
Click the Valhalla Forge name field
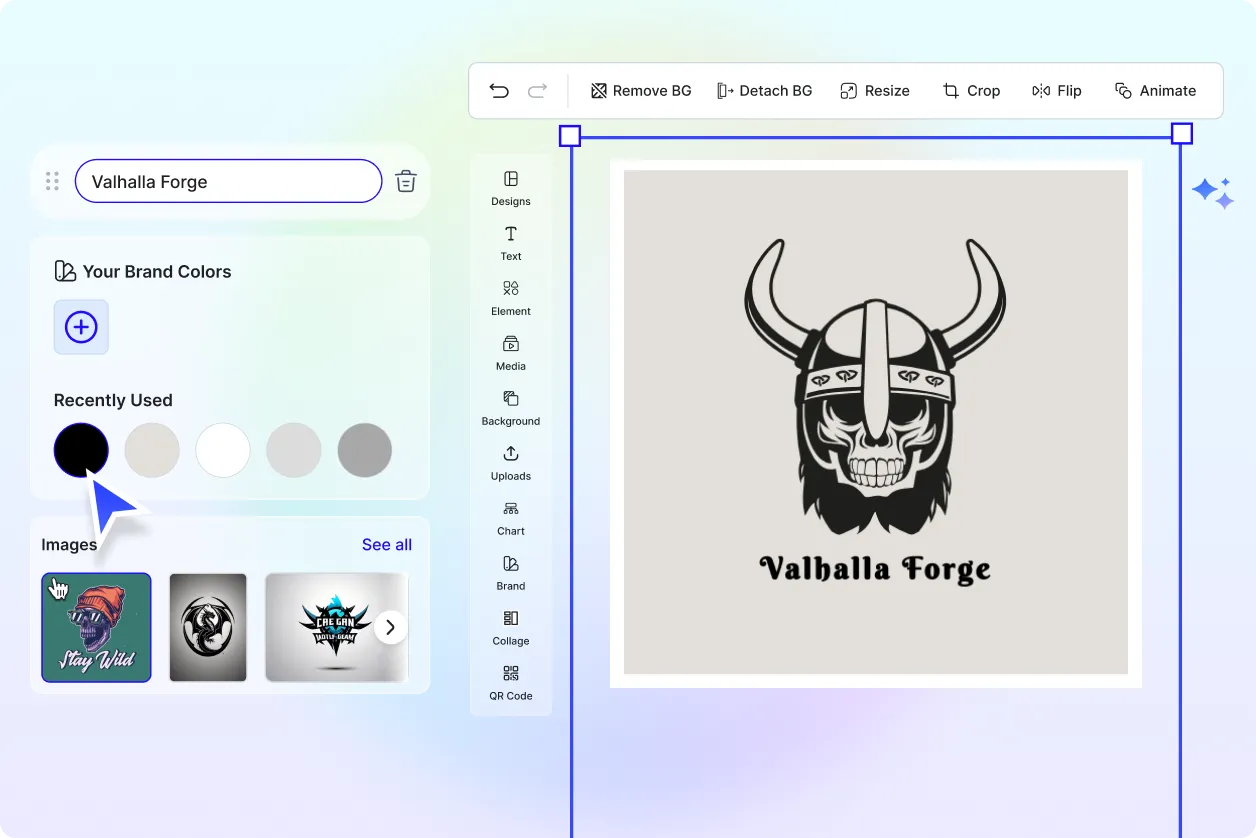pos(228,182)
